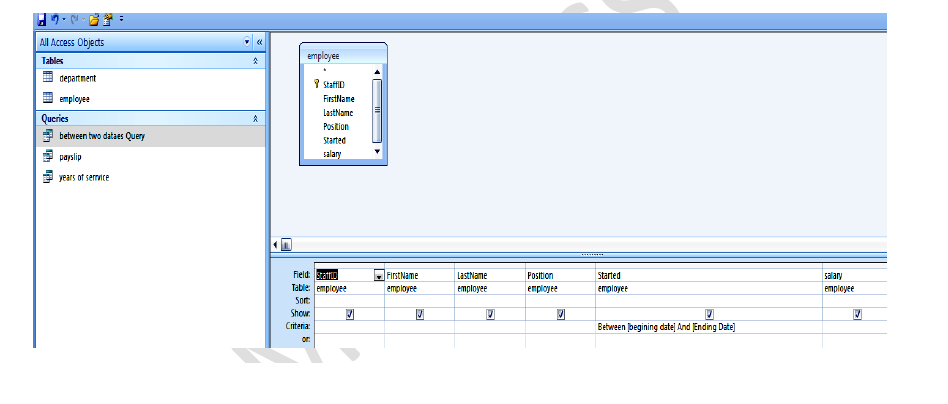Collapse the Queries group
The image size is (948, 404).
click(255, 118)
